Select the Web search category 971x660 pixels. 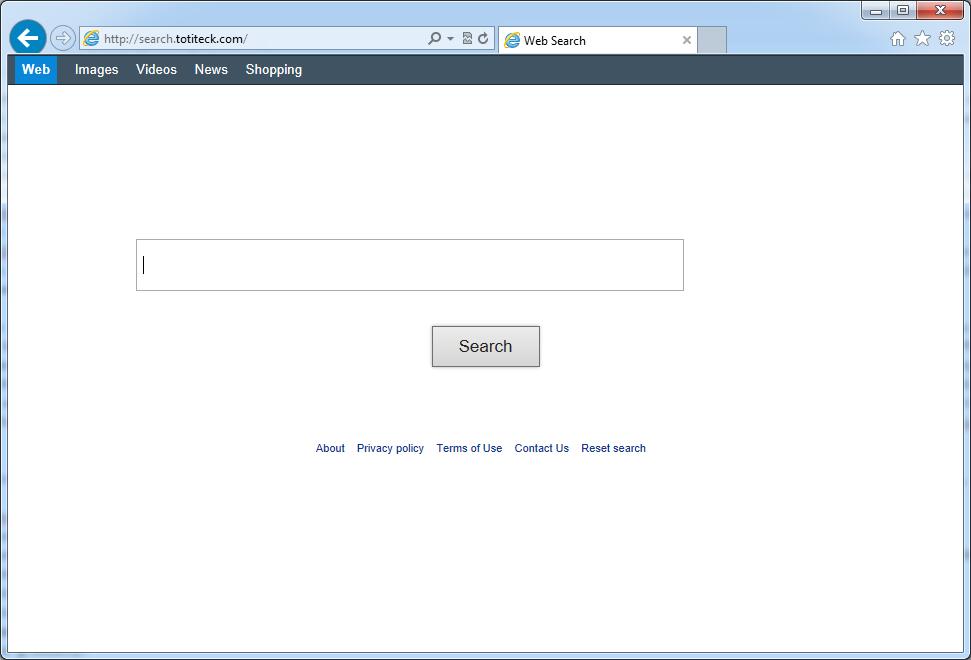(36, 69)
